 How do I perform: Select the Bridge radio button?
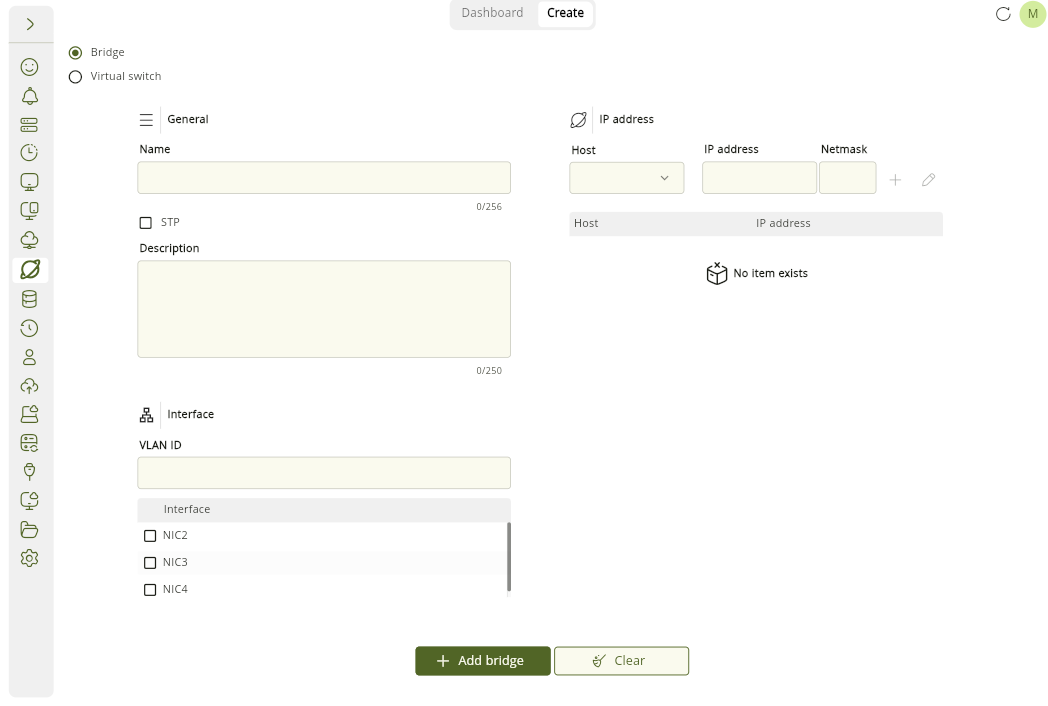76,52
